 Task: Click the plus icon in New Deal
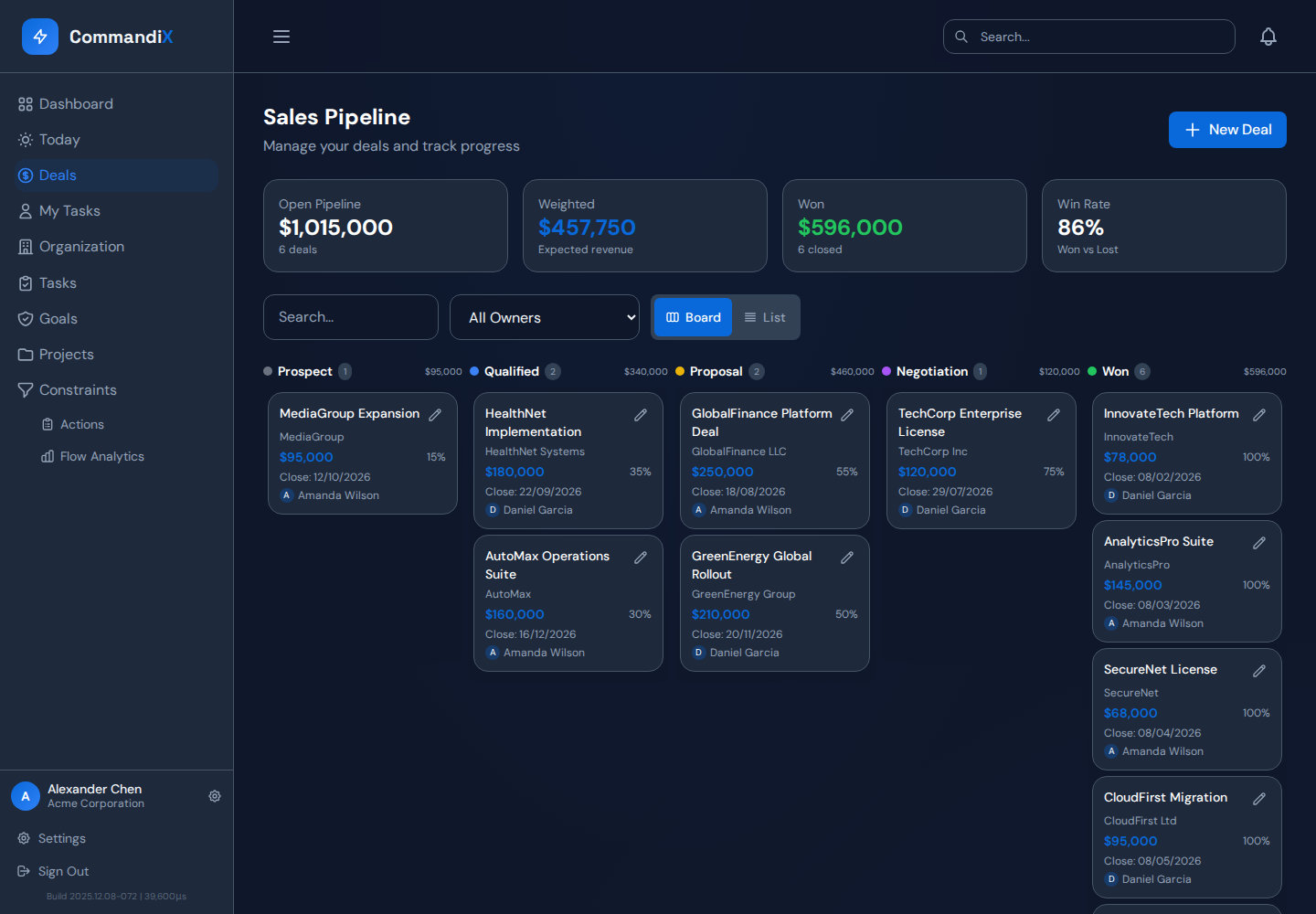(1193, 130)
